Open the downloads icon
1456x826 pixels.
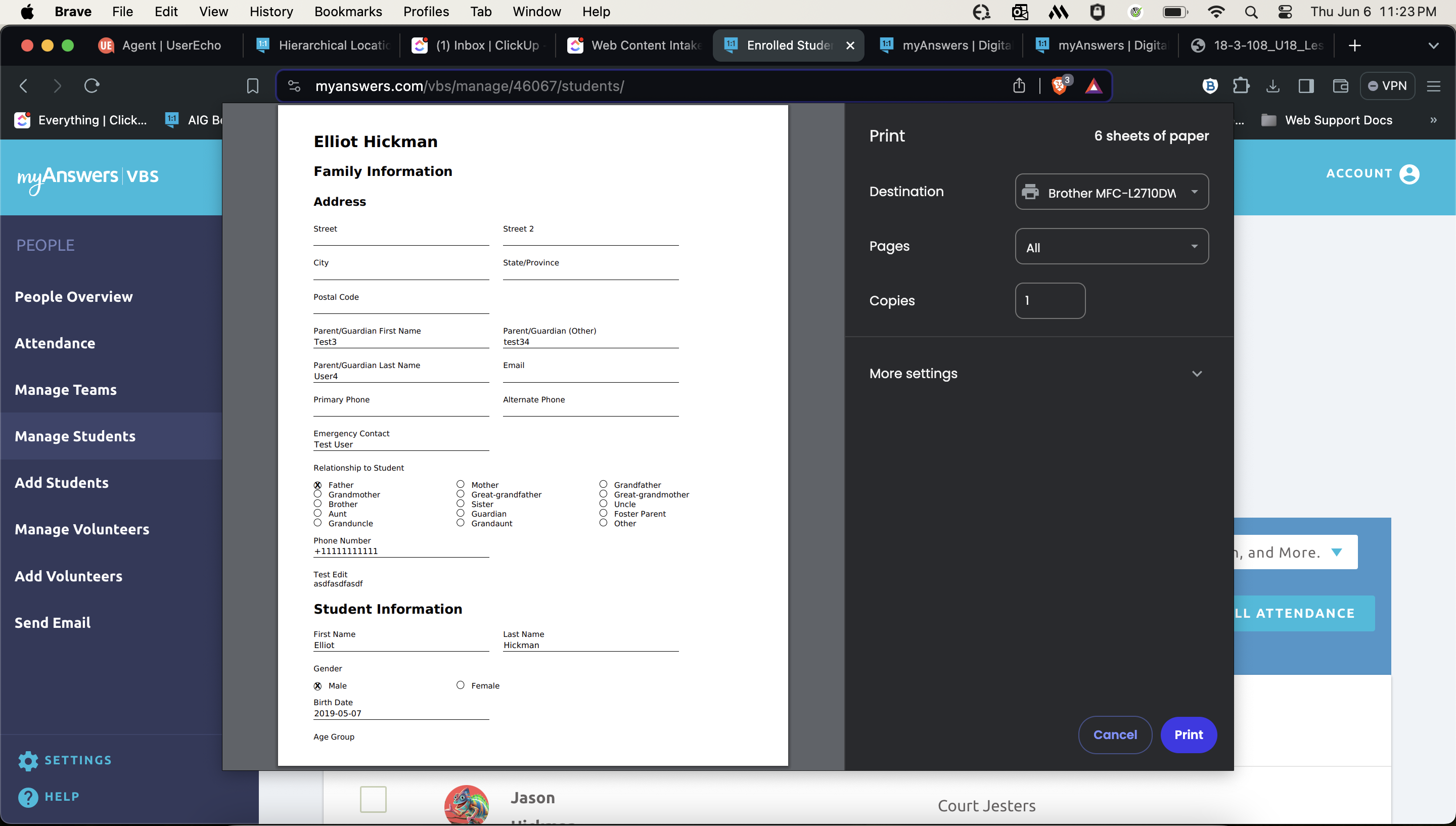pyautogui.click(x=1273, y=85)
